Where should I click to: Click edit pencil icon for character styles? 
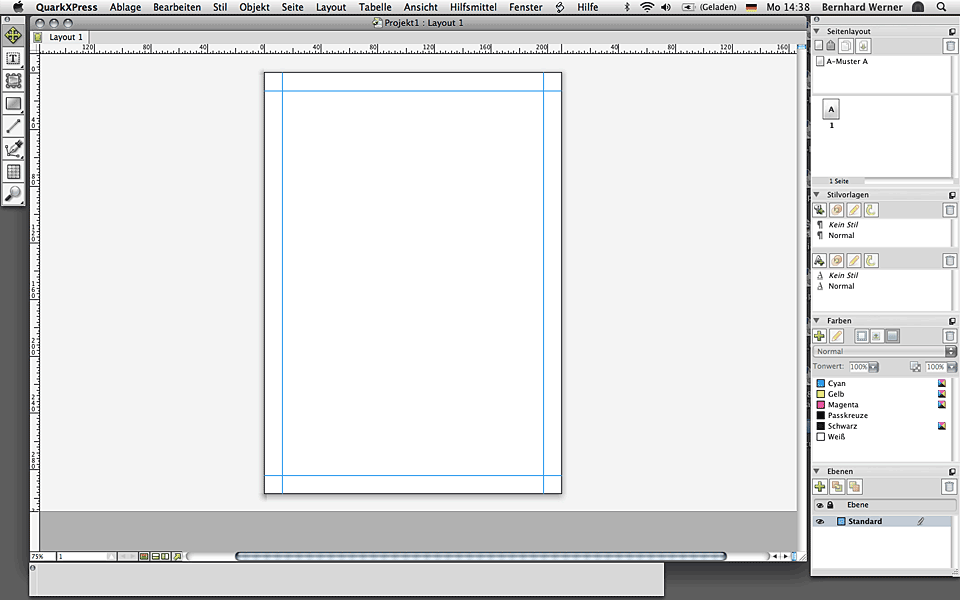(x=853, y=261)
